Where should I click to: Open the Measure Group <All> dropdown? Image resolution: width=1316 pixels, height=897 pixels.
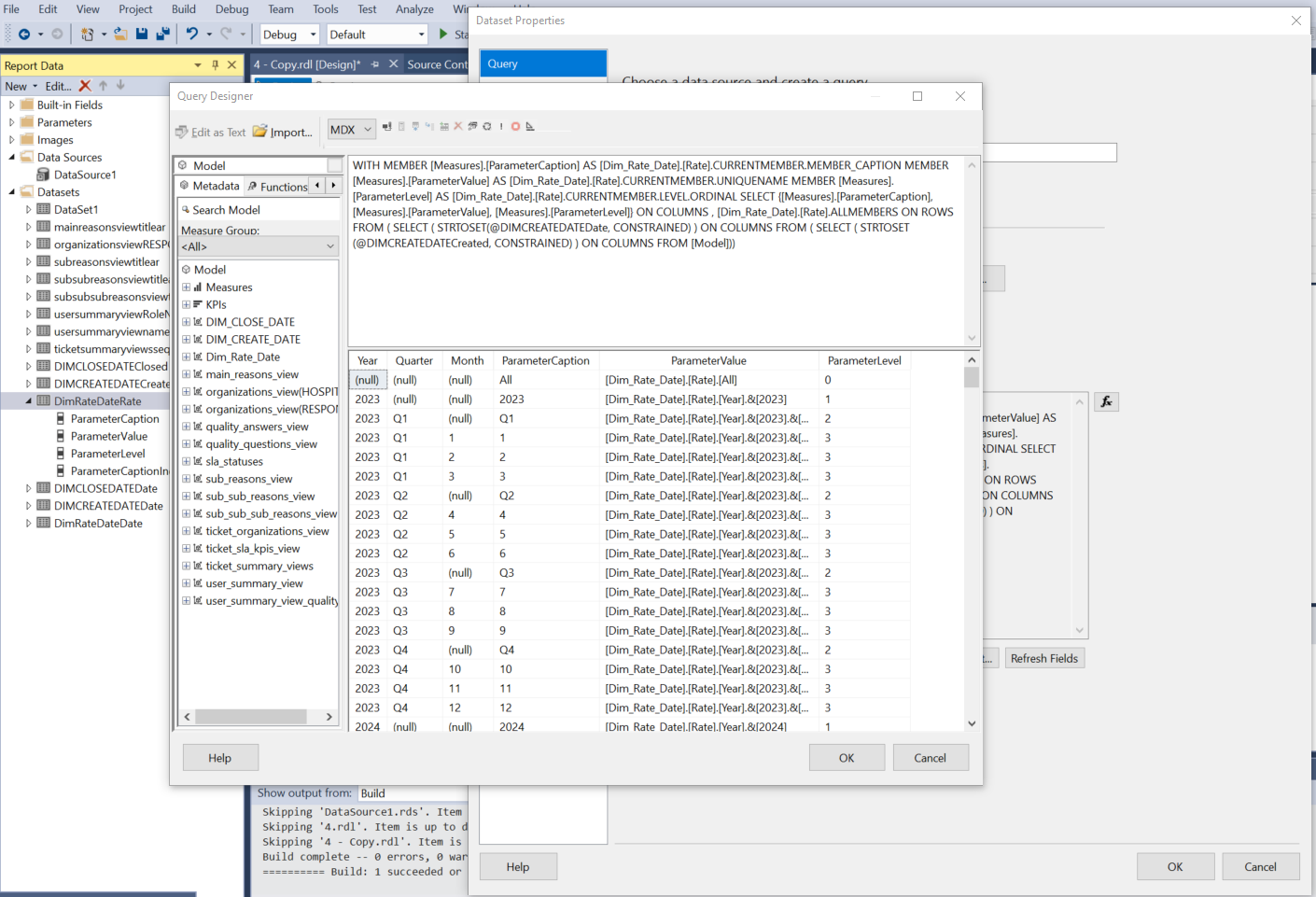tap(258, 246)
